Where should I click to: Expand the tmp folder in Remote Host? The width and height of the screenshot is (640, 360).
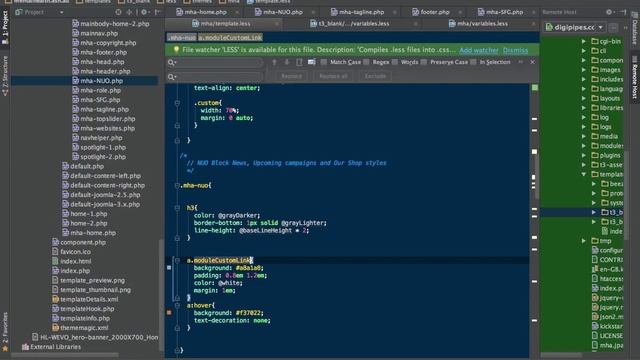point(584,241)
